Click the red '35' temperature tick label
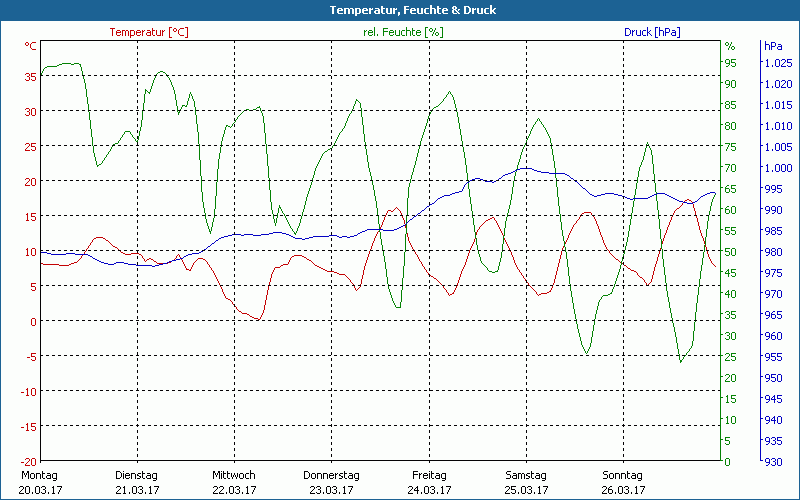This screenshot has height=500, width=800. coord(31,77)
